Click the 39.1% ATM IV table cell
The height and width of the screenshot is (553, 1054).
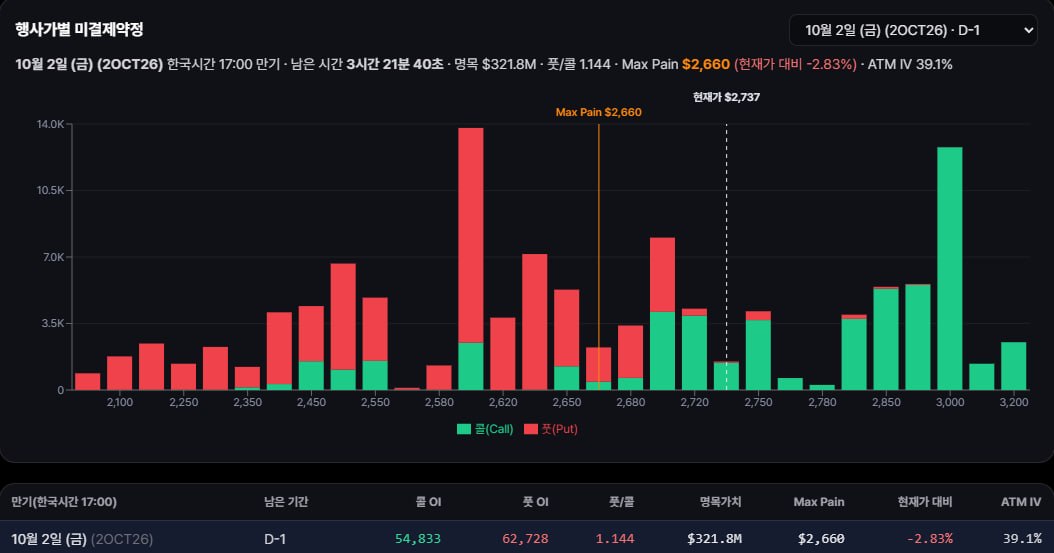pyautogui.click(x=1022, y=539)
